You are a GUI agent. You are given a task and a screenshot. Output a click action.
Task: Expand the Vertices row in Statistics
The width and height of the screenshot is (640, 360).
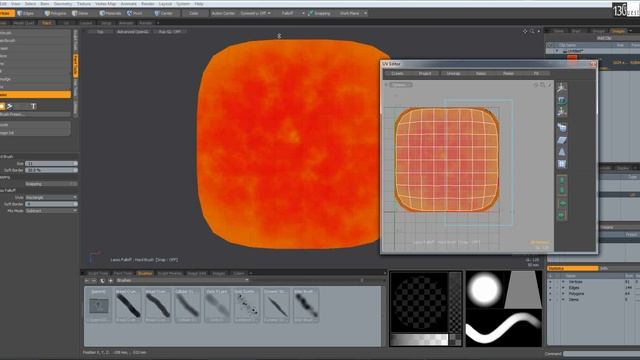click(x=563, y=282)
